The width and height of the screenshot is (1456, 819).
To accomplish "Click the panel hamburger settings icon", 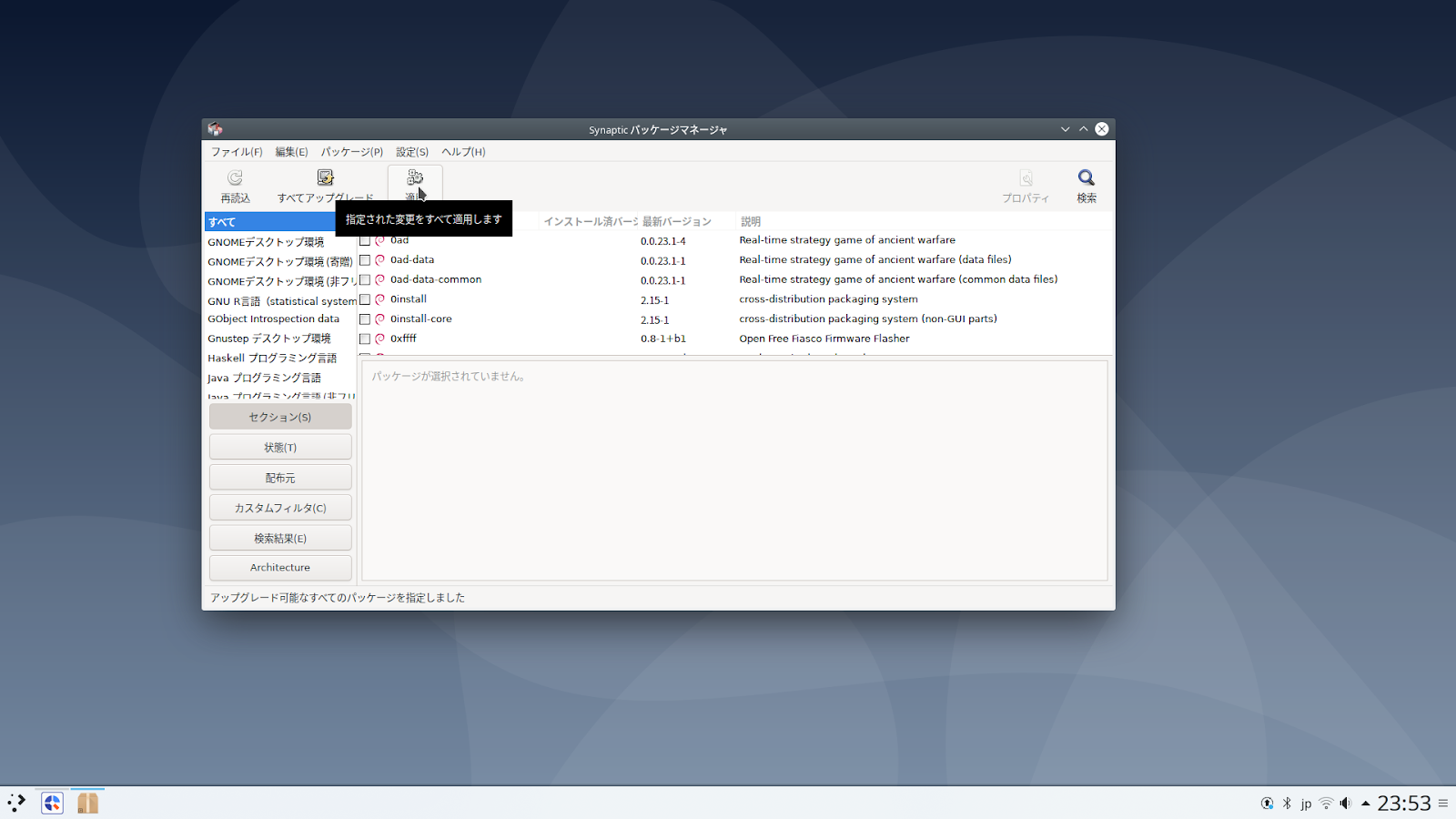I will click(x=1443, y=803).
